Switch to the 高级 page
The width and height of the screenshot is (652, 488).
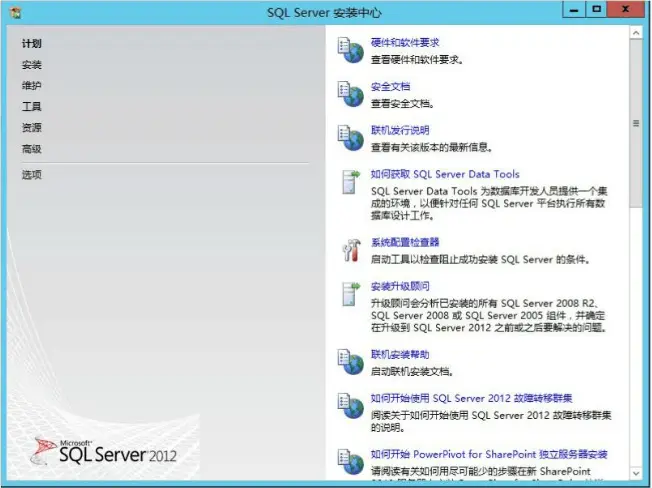pos(32,149)
